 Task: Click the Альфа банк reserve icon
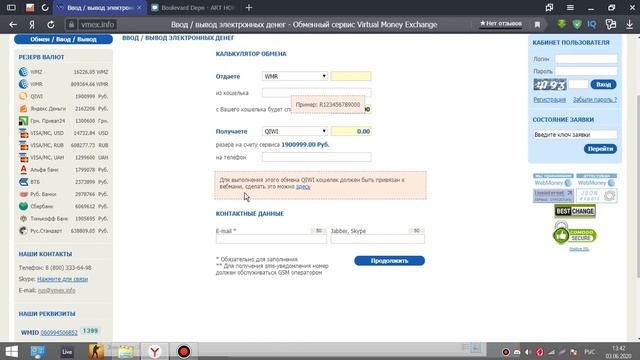[x=23, y=169]
